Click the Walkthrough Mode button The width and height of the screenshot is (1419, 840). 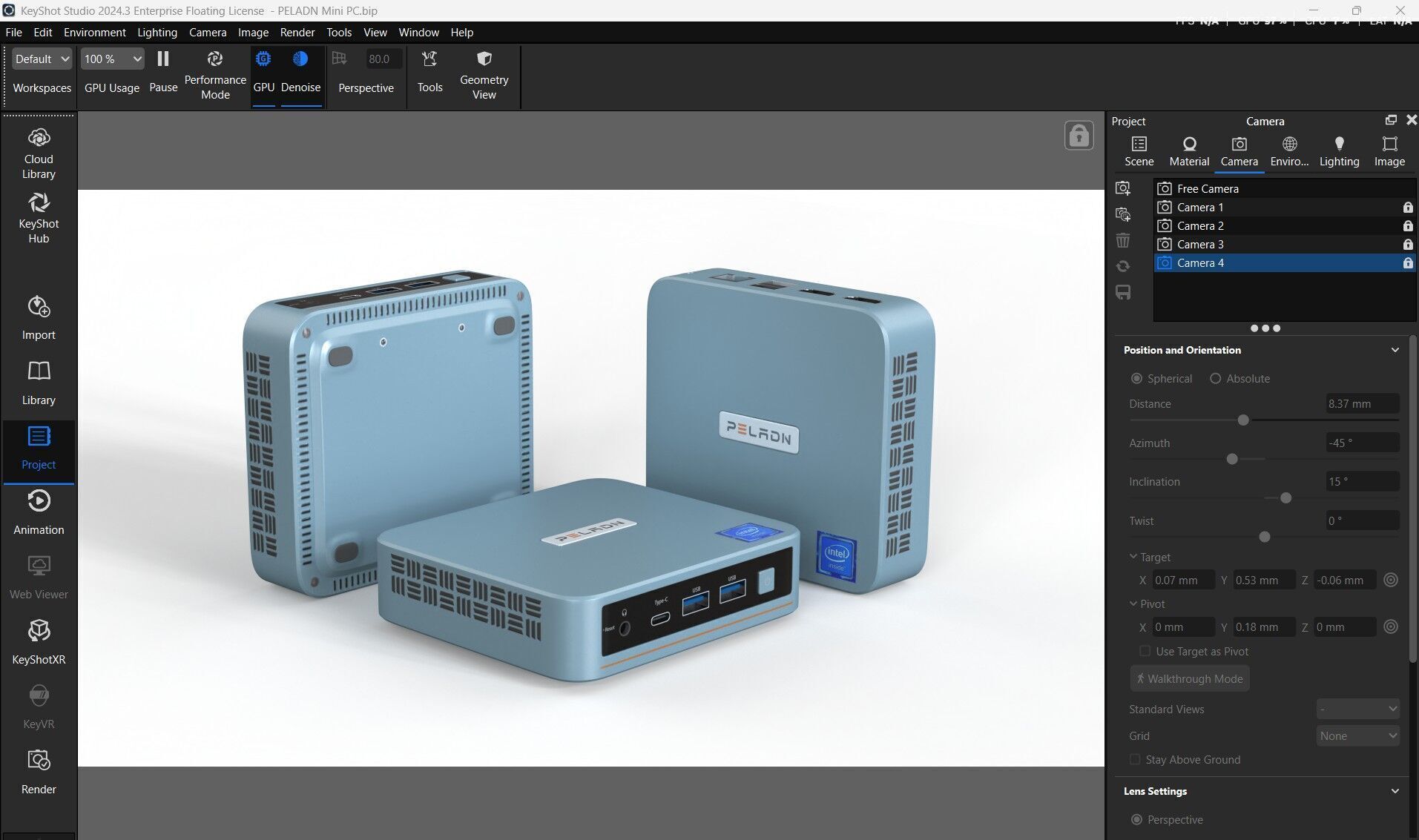pyautogui.click(x=1190, y=678)
